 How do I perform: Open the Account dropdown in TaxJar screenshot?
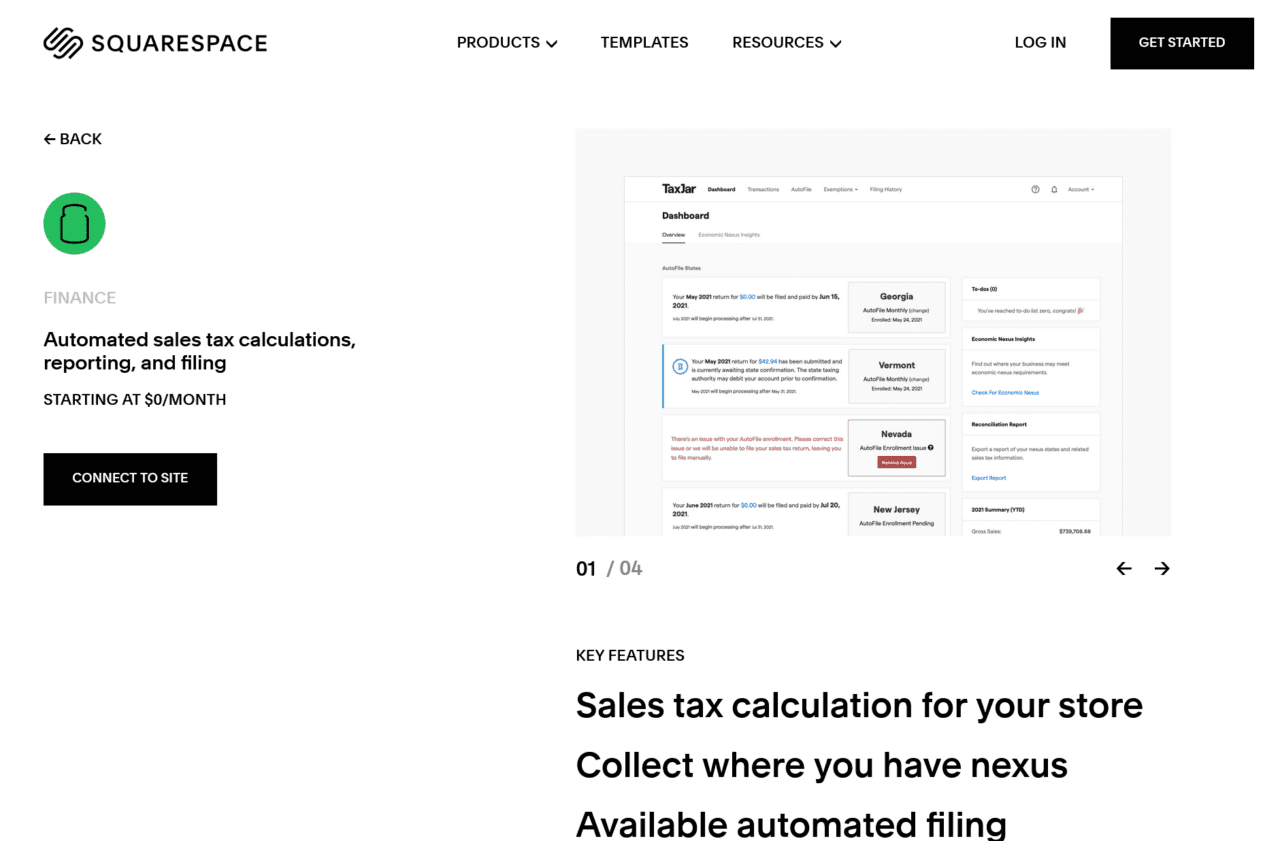1080,189
